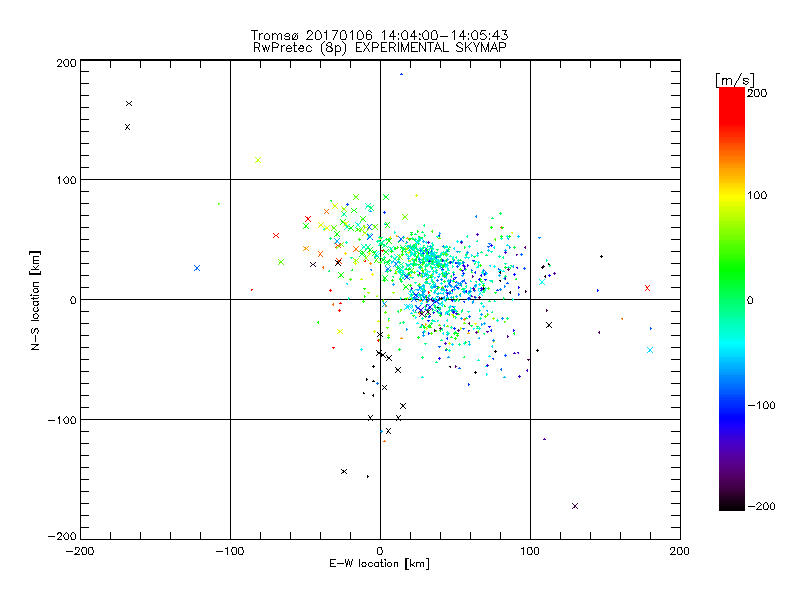Click the '-200' tick label on the N-S axis
Viewport: 800px width, 600px height.
pos(62,536)
